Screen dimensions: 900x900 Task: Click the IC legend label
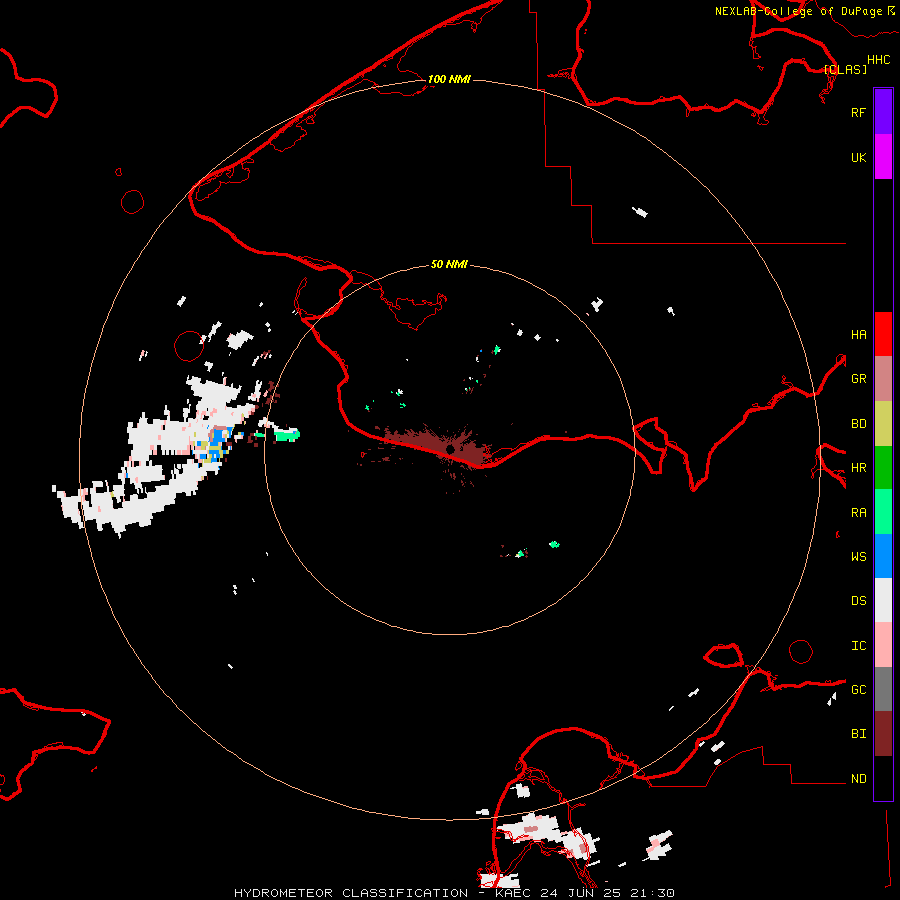coord(858,646)
